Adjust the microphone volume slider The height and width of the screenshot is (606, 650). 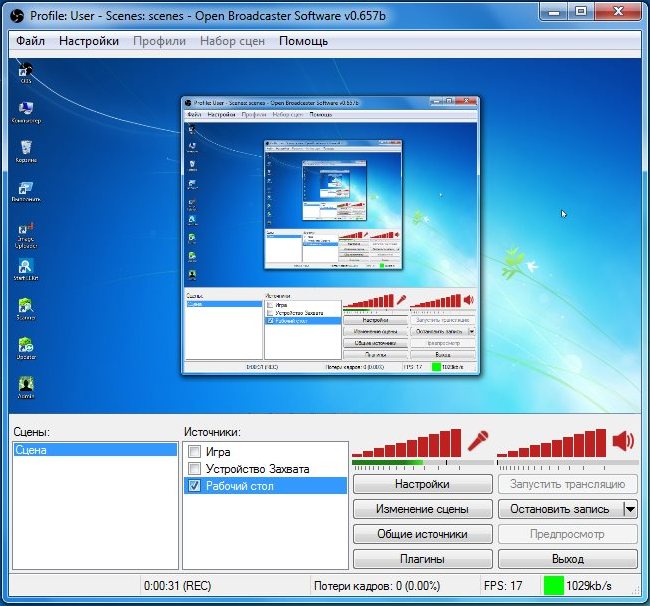click(422, 463)
